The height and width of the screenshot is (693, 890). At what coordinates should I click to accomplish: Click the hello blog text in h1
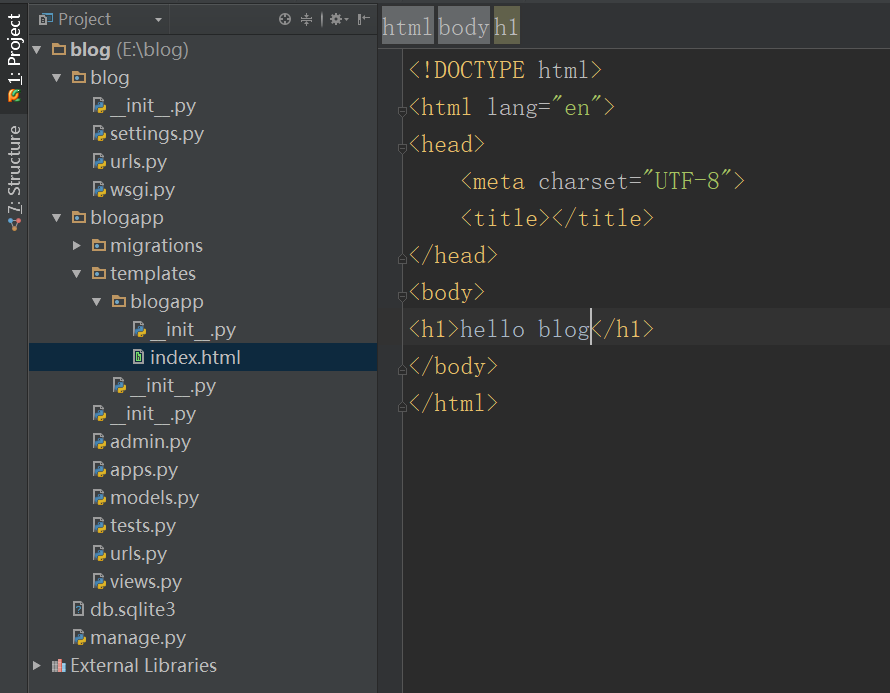[x=525, y=329]
